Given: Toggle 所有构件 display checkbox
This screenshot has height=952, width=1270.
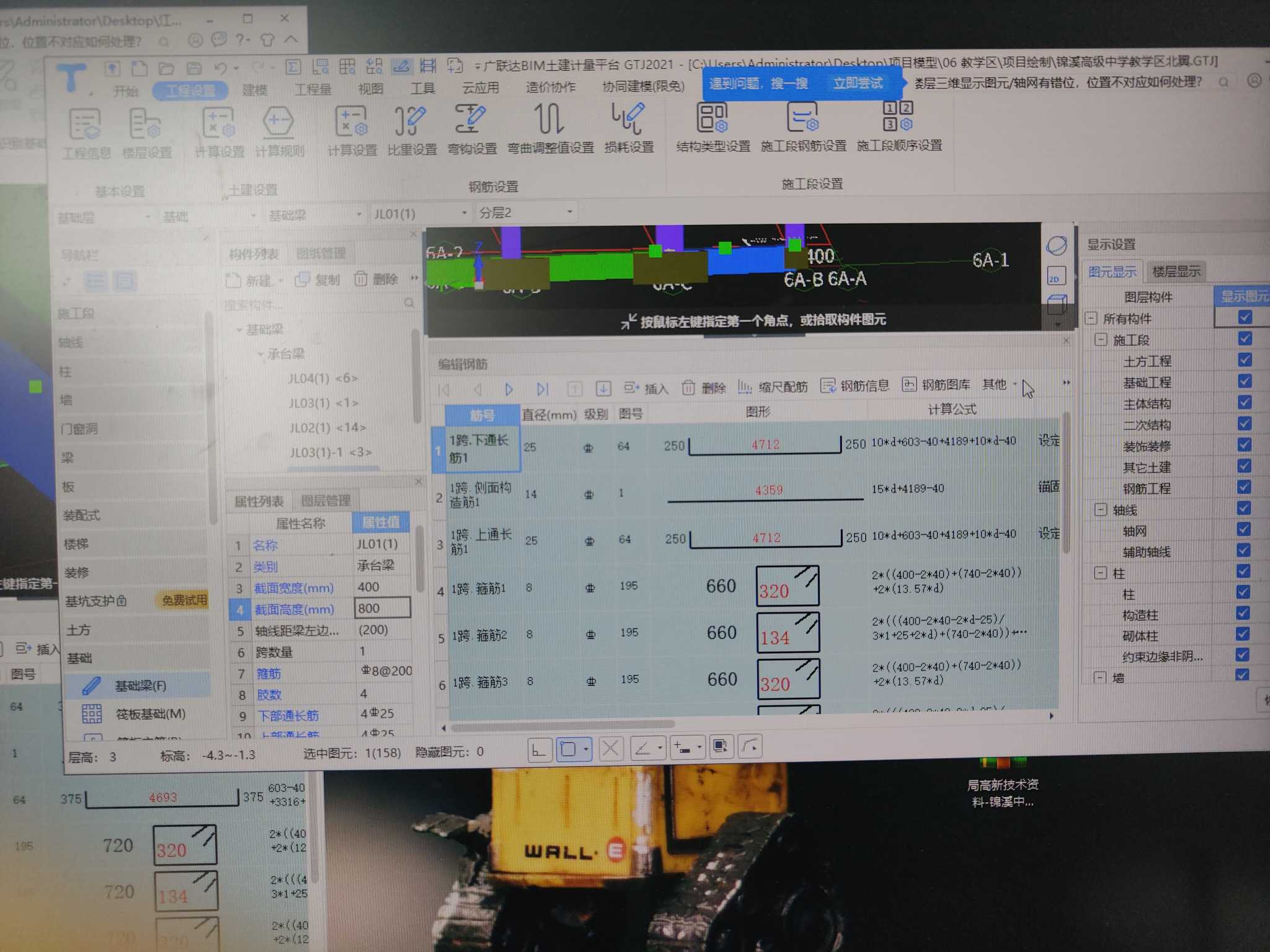Looking at the screenshot, I should pos(1244,317).
